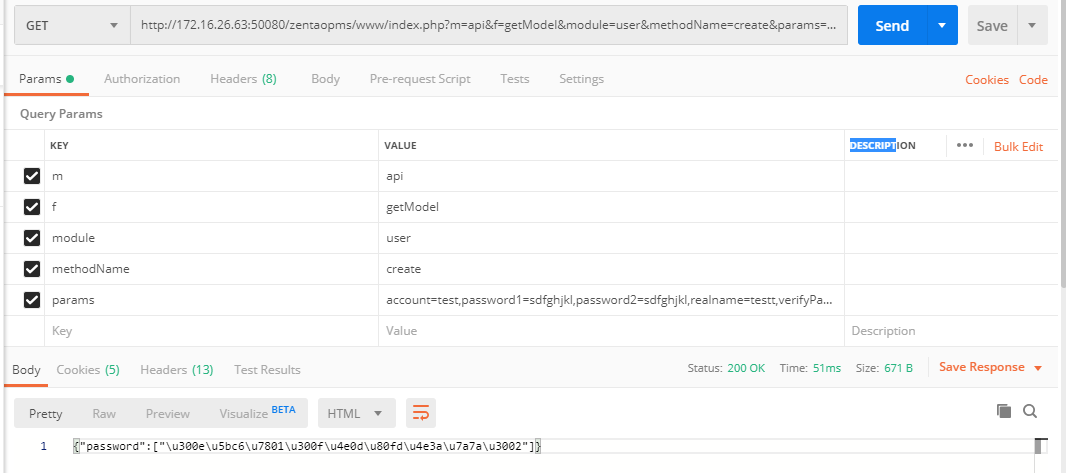
Task: Open the GET method dropdown
Action: coord(72,25)
